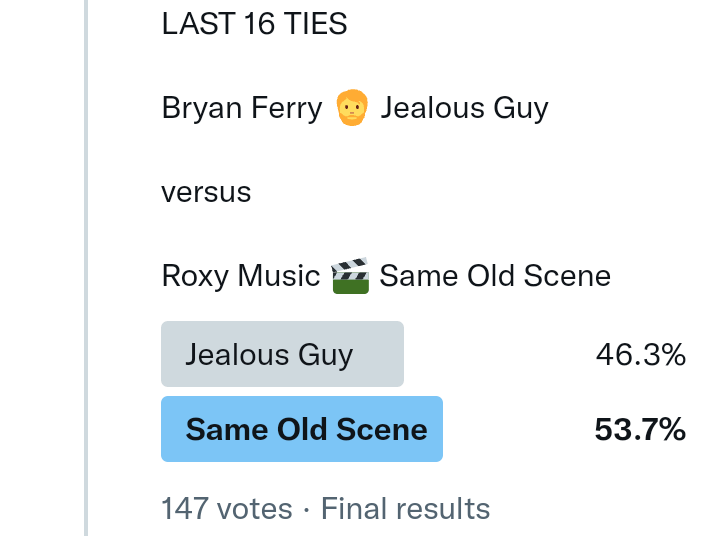Click the word Roxy in the tweet

195,275
